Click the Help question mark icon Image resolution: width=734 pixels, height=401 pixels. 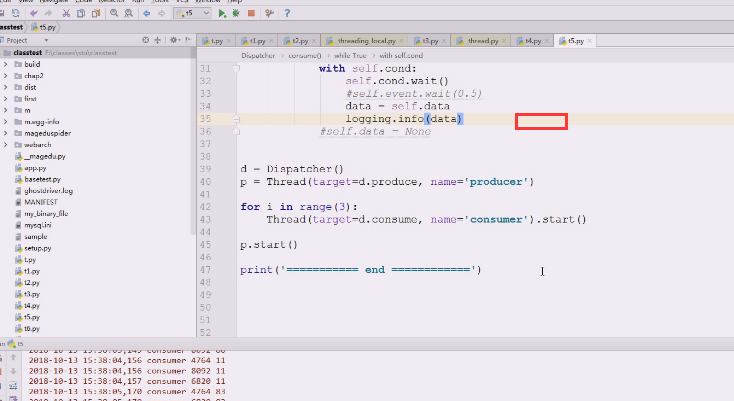click(x=287, y=13)
